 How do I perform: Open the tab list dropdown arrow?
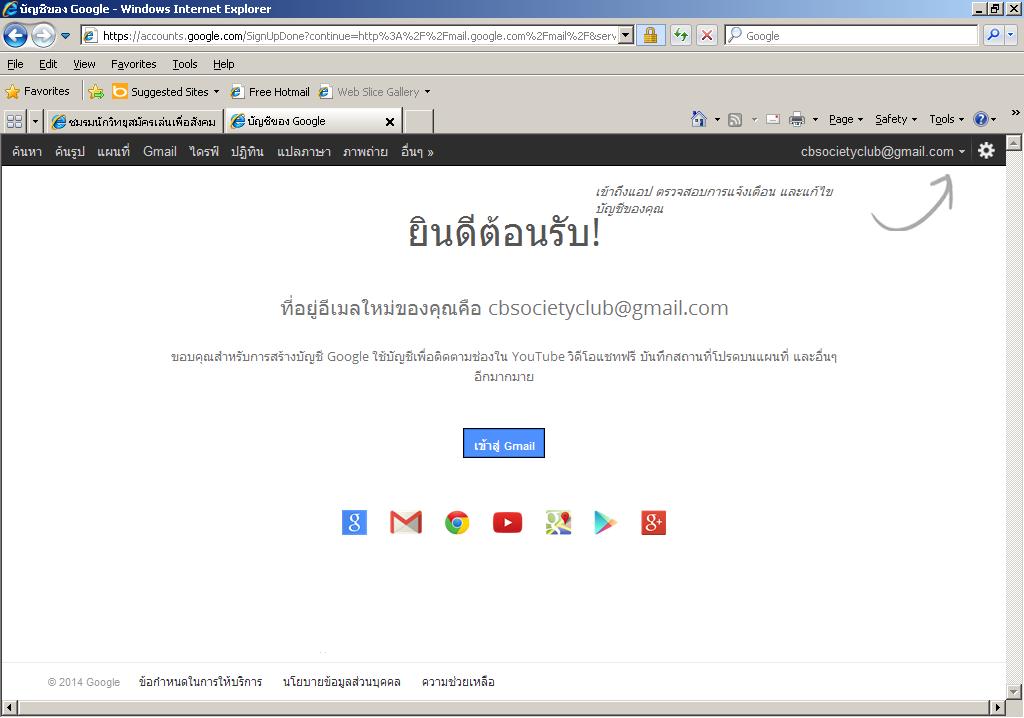coord(35,121)
